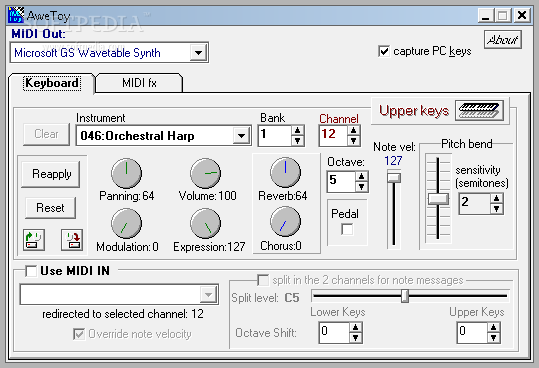Click the AweToy title bar app icon
The width and height of the screenshot is (539, 368).
(16, 15)
